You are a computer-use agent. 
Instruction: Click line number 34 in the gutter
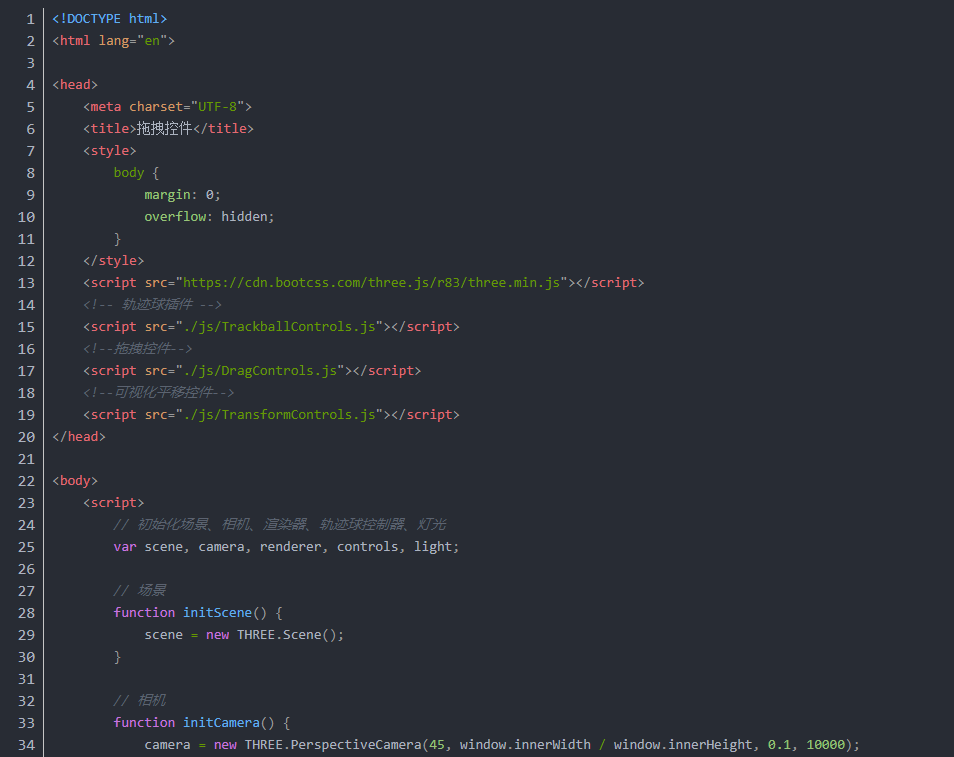tap(26, 745)
